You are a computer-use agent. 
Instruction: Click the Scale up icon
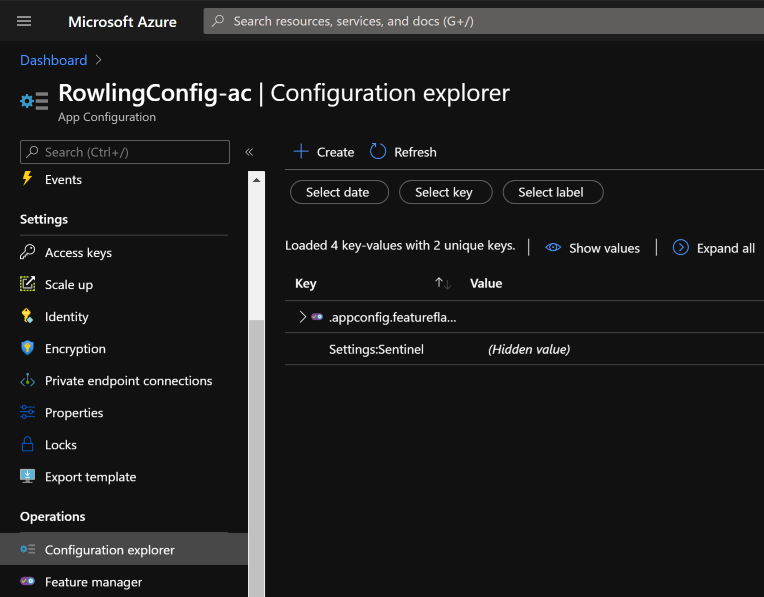click(27, 284)
